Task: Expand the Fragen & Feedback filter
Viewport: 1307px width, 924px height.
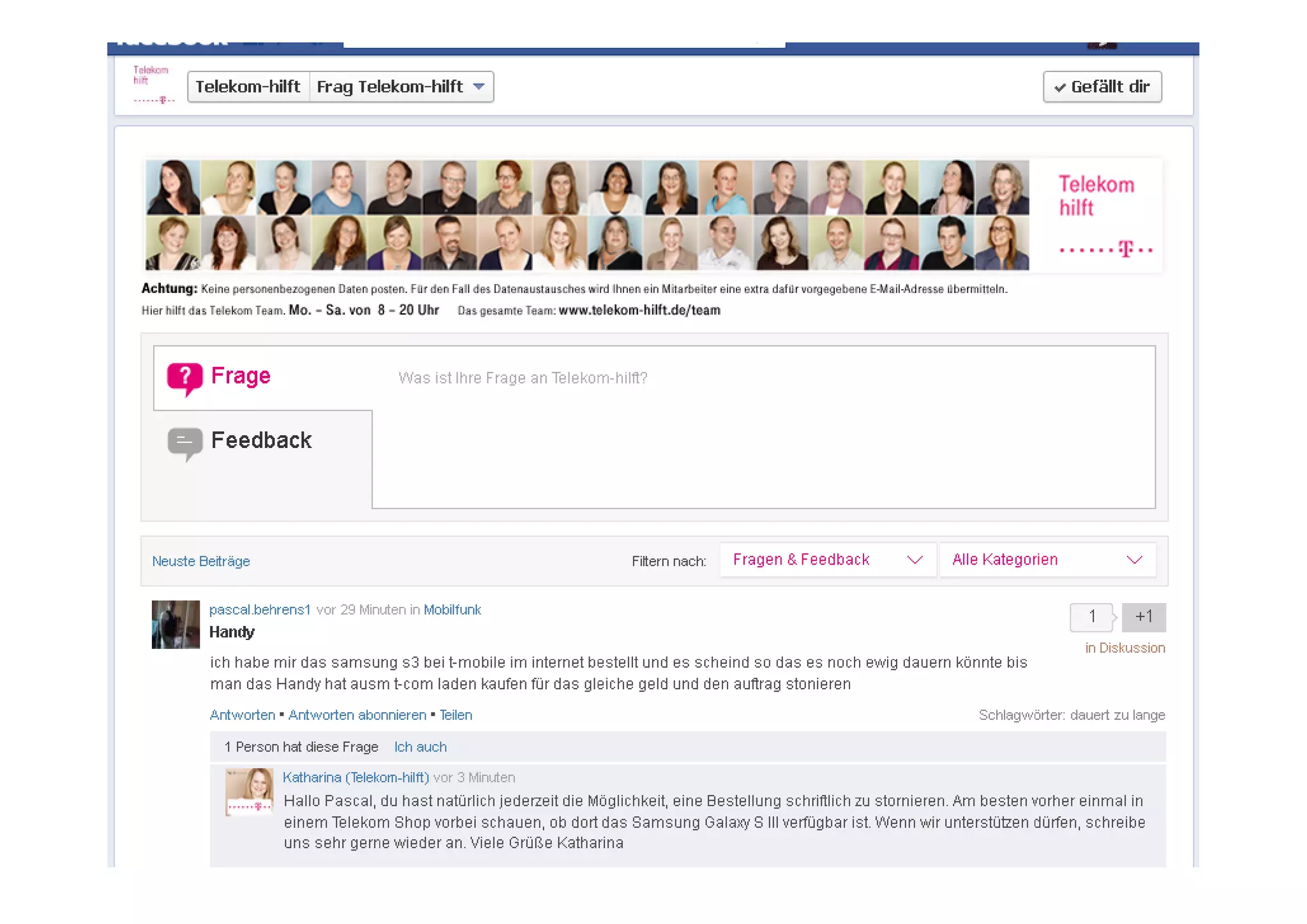Action: [827, 560]
